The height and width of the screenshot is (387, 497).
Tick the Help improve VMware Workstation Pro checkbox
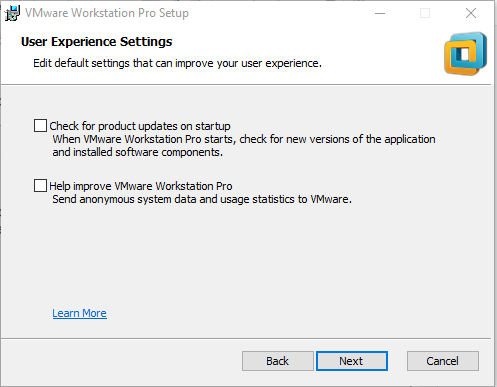40,186
